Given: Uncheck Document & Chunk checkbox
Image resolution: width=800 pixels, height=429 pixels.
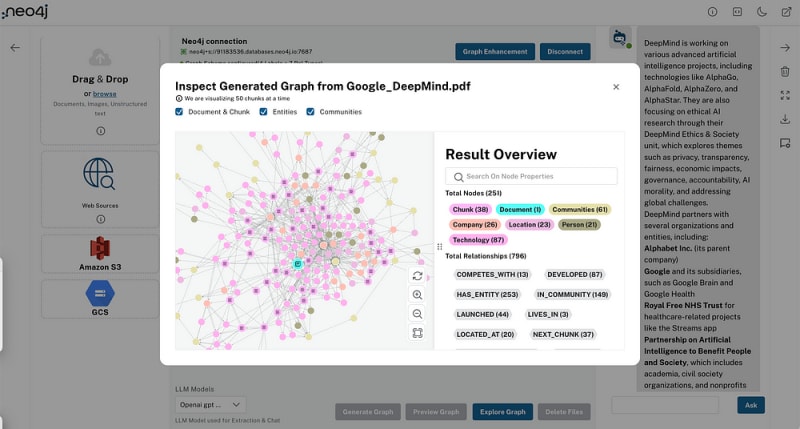Looking at the screenshot, I should pyautogui.click(x=179, y=112).
